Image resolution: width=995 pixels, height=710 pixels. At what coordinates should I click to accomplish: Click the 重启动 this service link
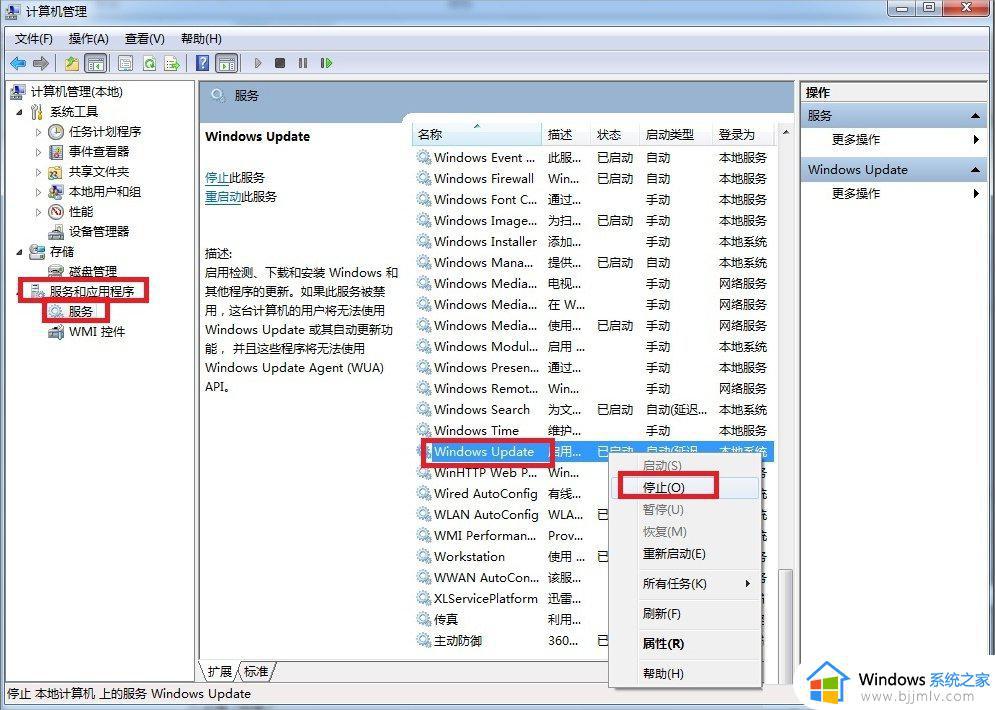pyautogui.click(x=223, y=197)
